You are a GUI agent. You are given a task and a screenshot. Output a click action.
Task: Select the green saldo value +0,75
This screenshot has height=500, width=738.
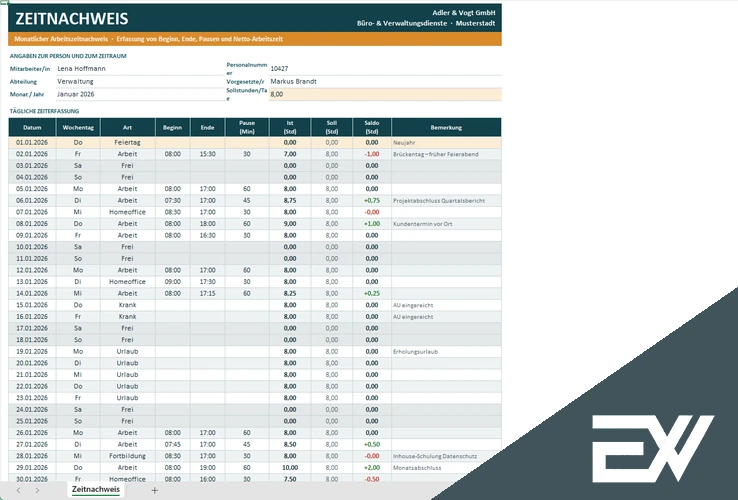372,201
